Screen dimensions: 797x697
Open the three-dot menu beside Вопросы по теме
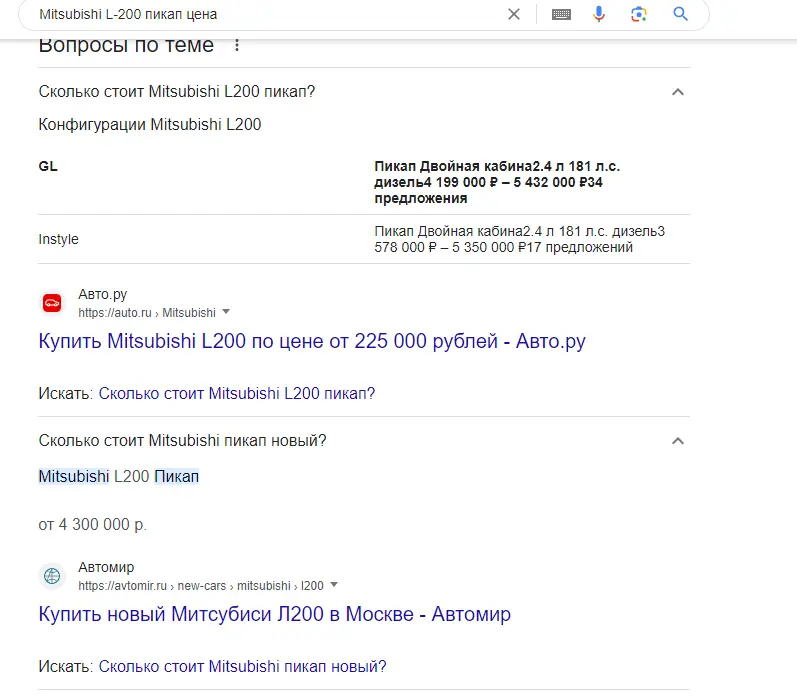click(237, 45)
